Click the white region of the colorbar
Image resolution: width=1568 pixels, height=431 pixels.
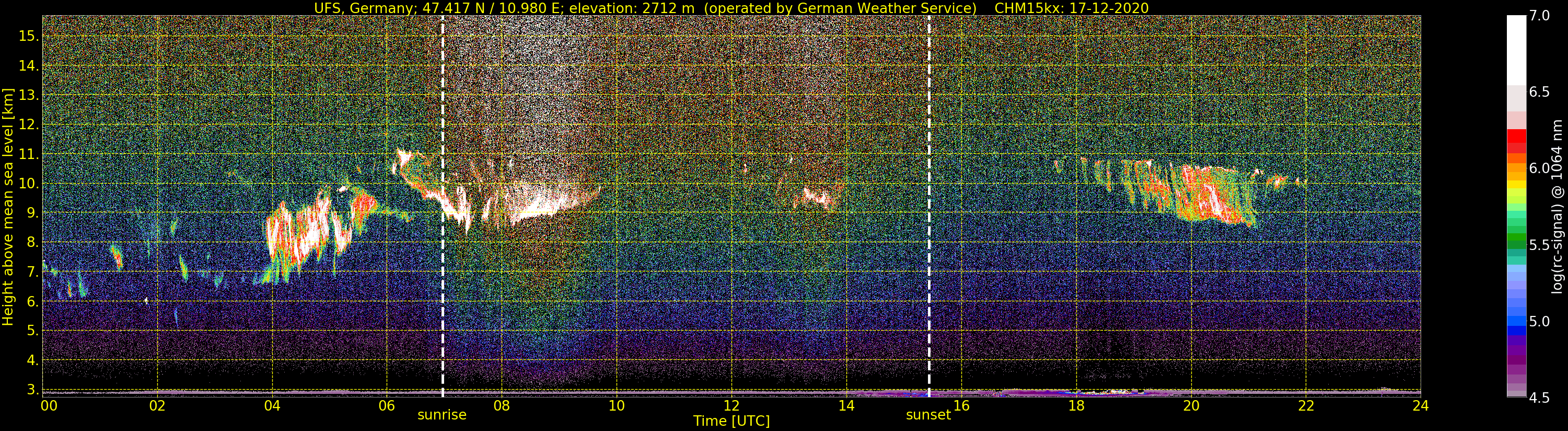point(1516,50)
